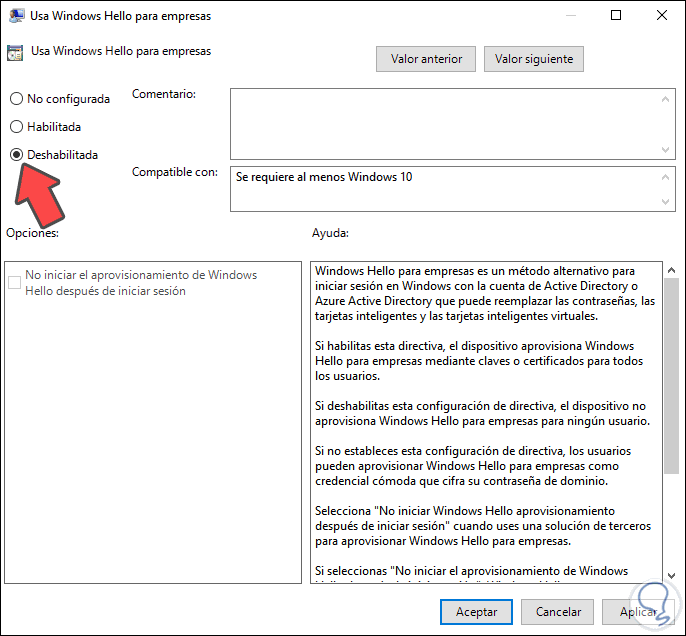Click help paragraph starting 'Si deshabilitas esta configuración'
Viewport: 686px width, 636px height.
(x=483, y=413)
